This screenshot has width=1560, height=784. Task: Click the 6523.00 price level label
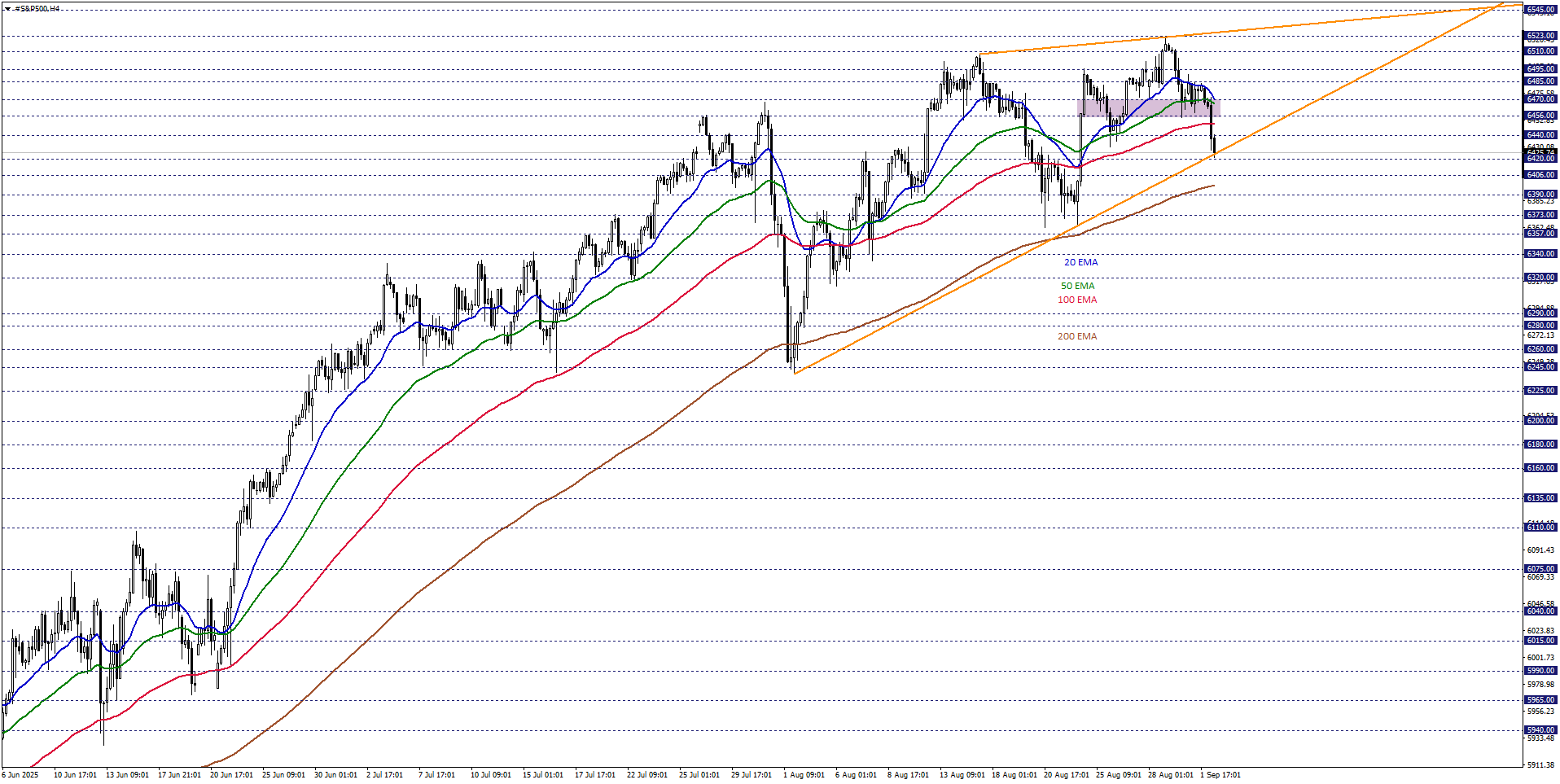tap(1540, 36)
